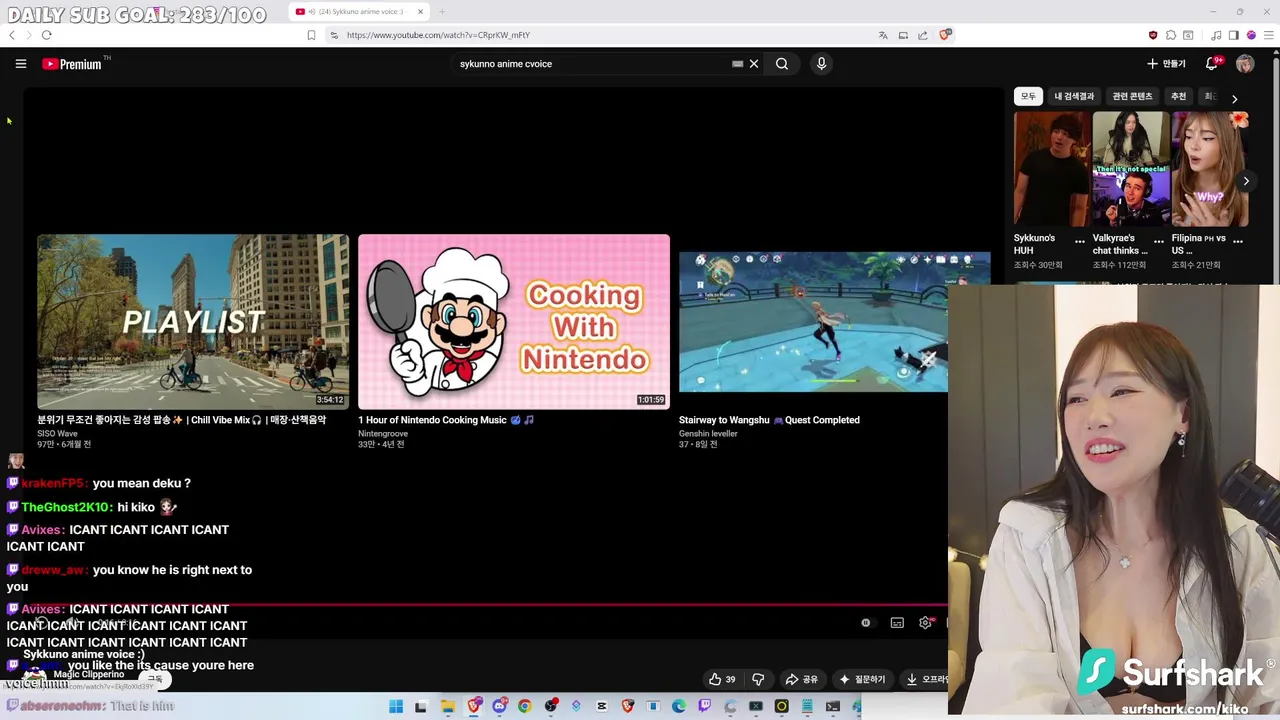The width and height of the screenshot is (1280, 720).
Task: Click the Stairway to Wangshu Quest Completed title
Action: pyautogui.click(x=769, y=420)
